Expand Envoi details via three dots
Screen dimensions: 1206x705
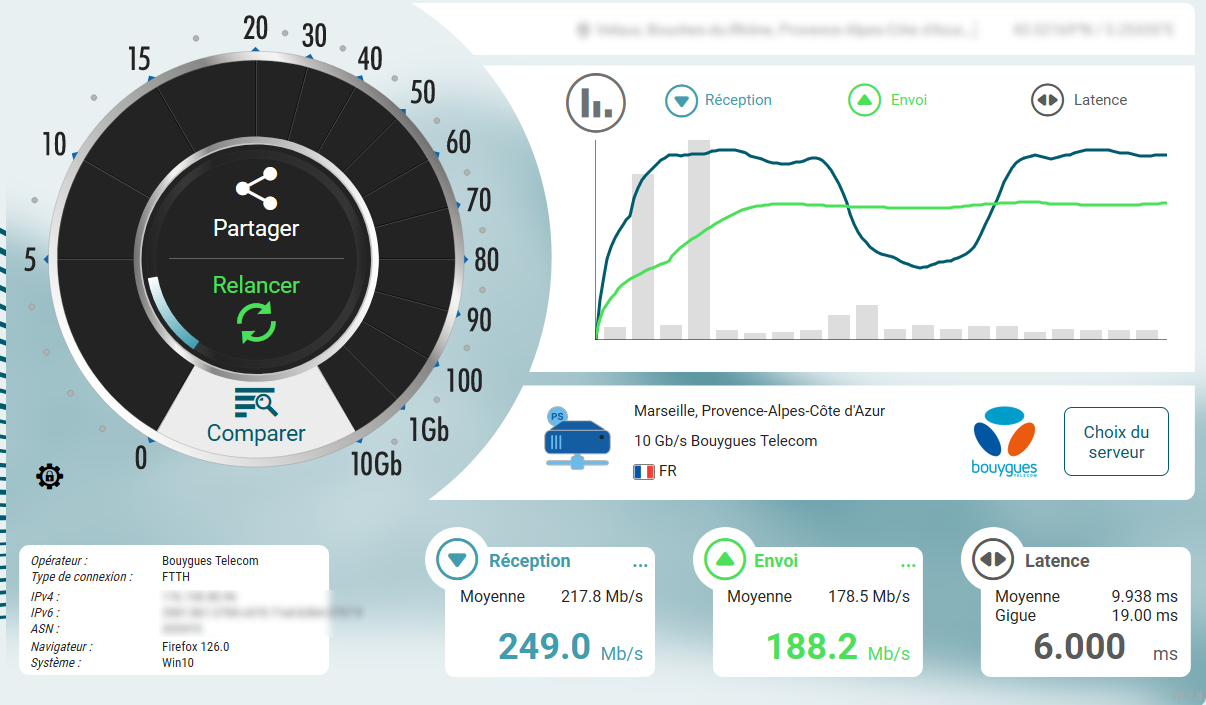[x=908, y=566]
